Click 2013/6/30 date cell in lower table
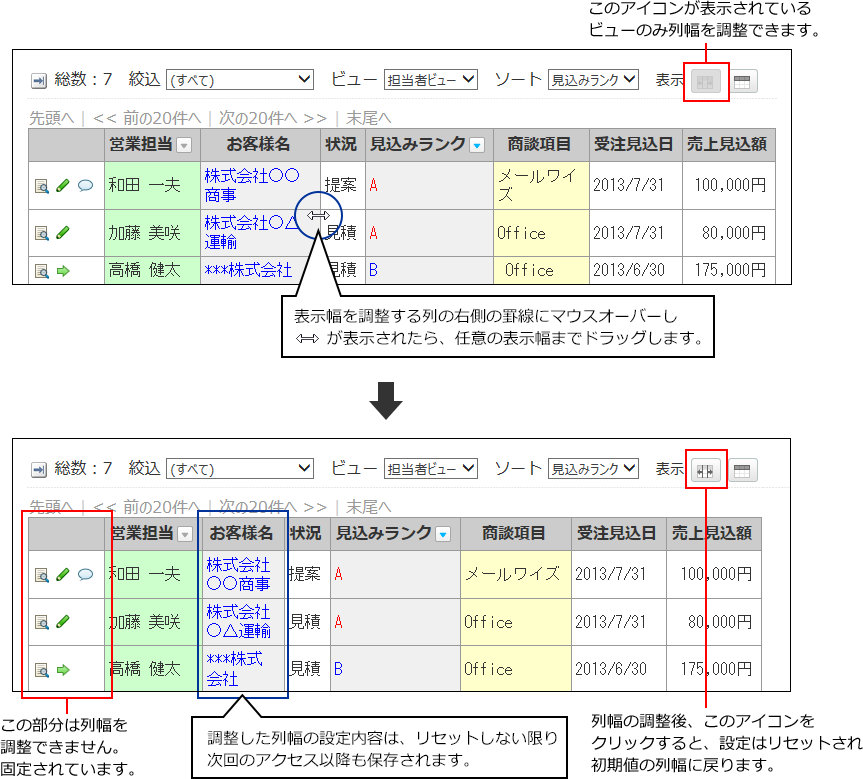Screen dimensions: 863x779 tap(619, 669)
